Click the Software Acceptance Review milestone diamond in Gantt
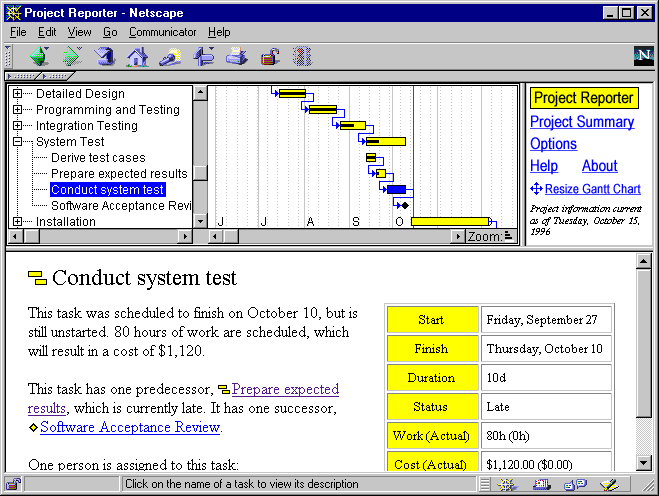659x496 pixels. [x=405, y=206]
